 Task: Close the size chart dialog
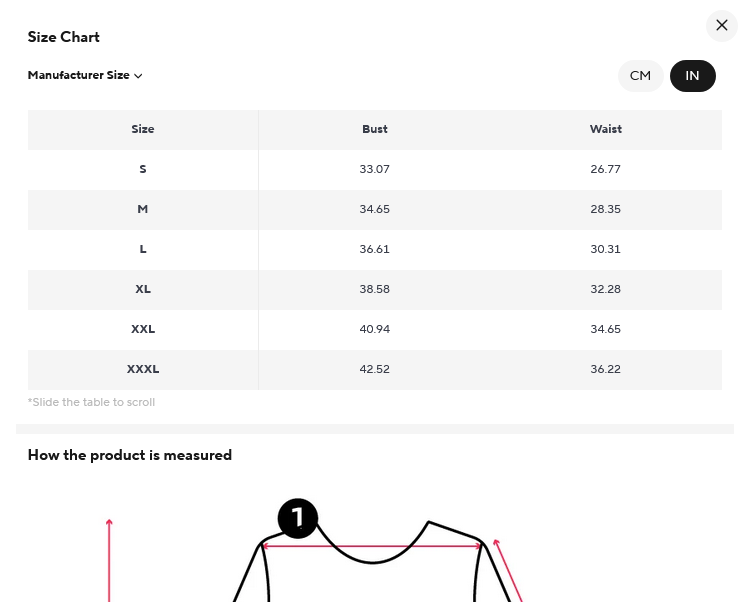tap(722, 26)
